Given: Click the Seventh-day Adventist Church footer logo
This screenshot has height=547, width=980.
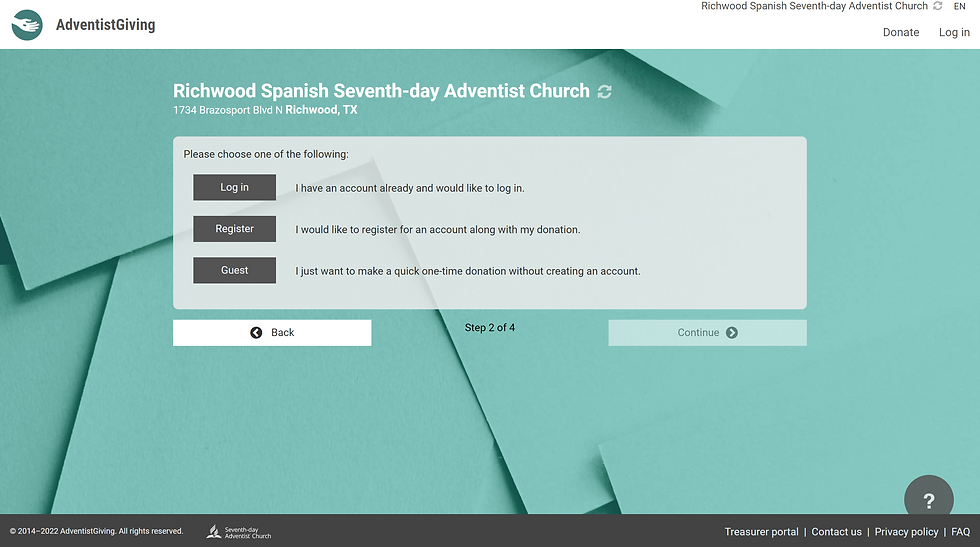Looking at the screenshot, I should tap(239, 532).
